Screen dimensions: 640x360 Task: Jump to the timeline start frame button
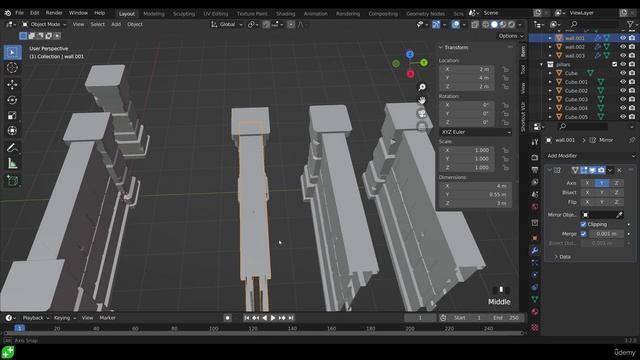(247, 318)
